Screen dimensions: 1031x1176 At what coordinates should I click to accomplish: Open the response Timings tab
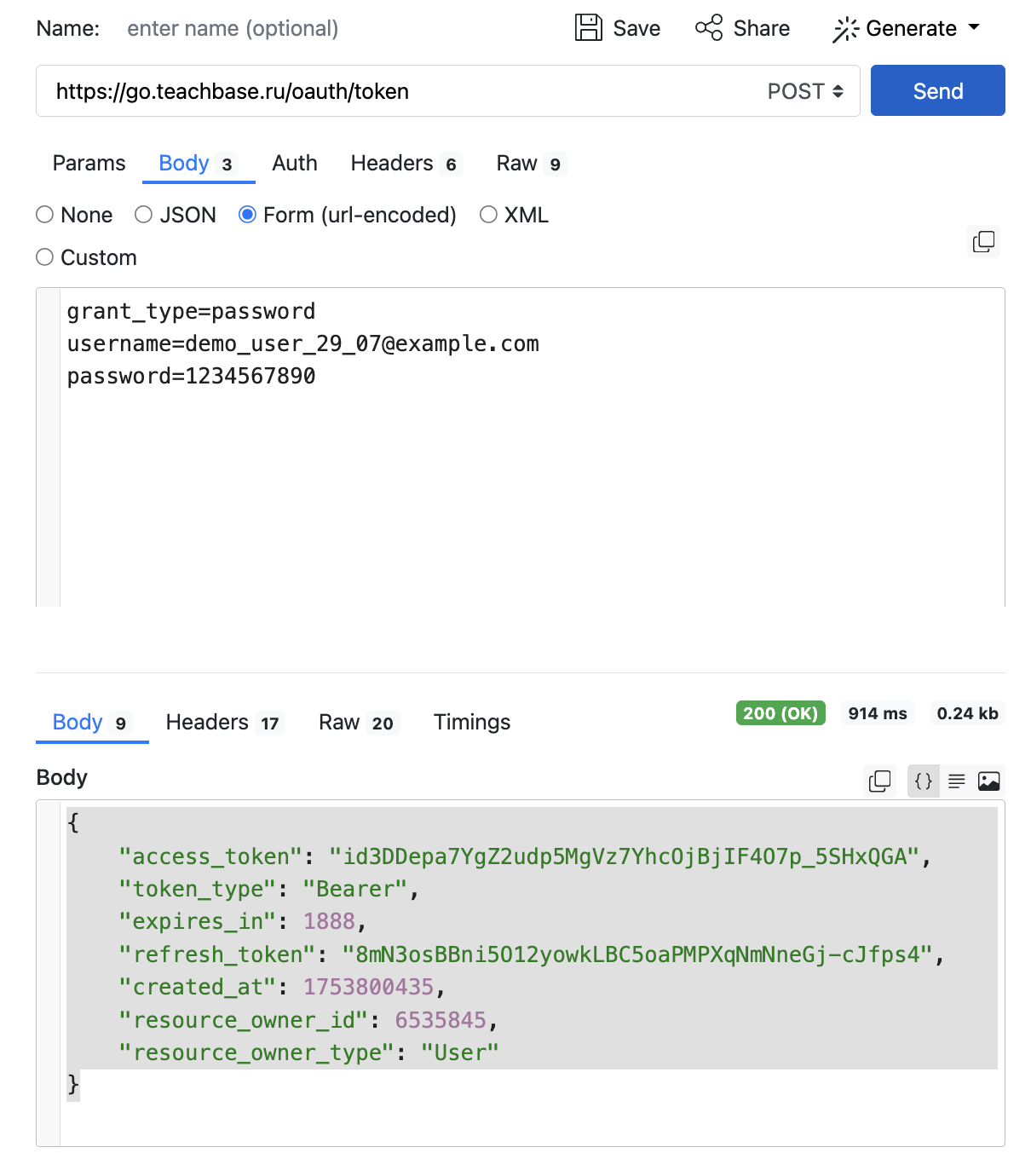[x=472, y=723]
